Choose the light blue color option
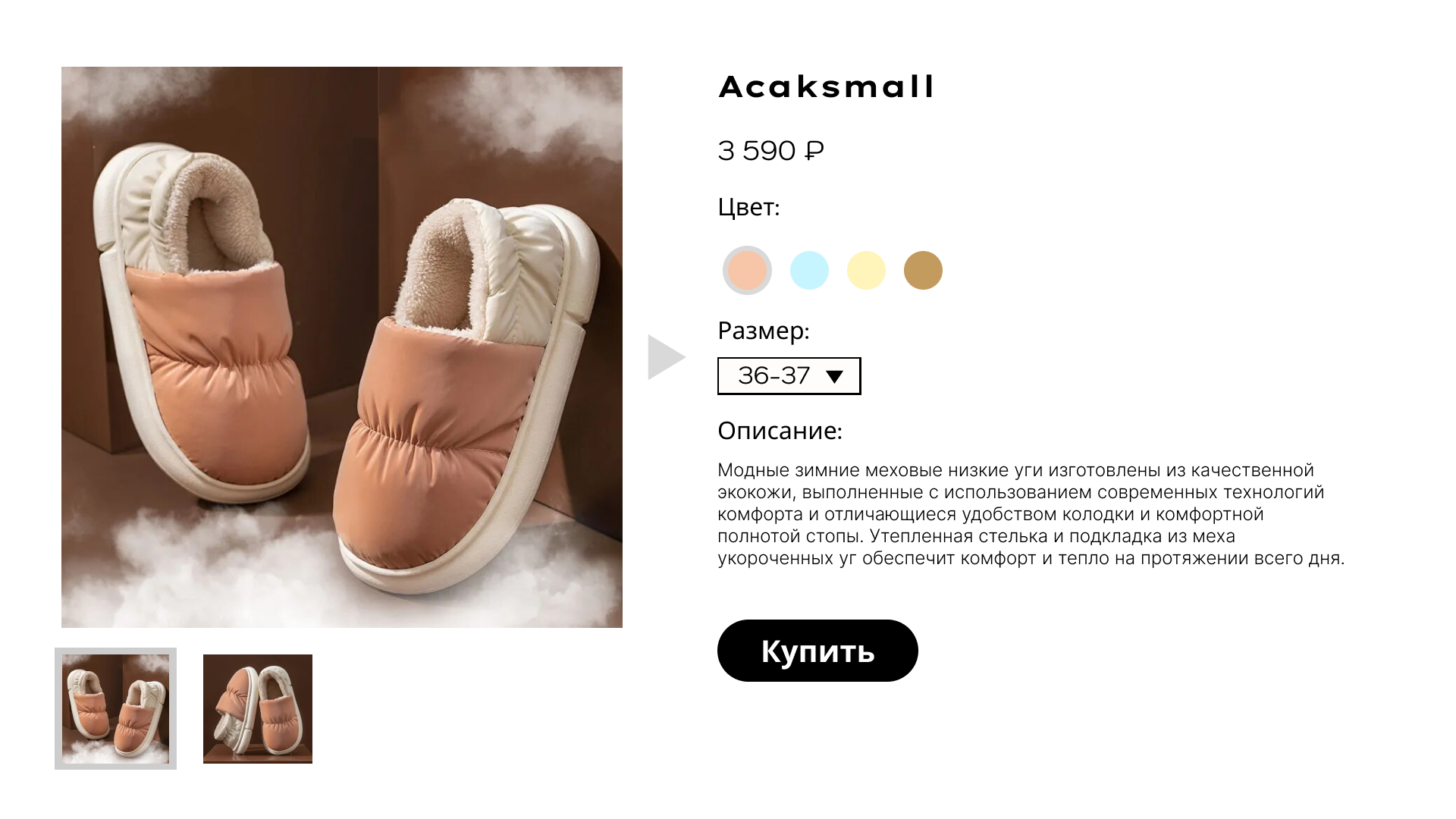1456x819 pixels. 809,270
